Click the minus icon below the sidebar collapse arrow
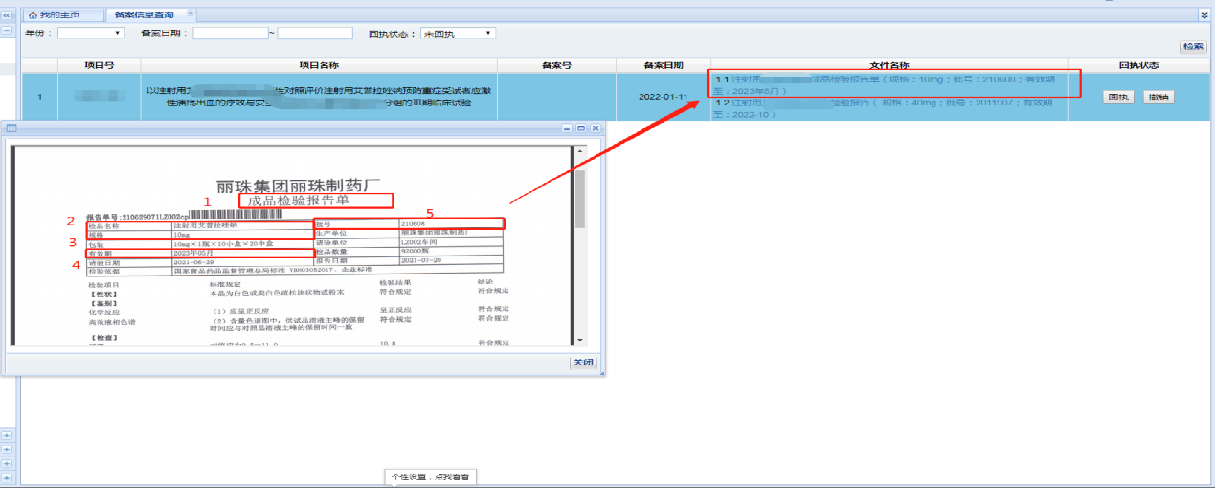The width and height of the screenshot is (1216, 488). point(6,31)
